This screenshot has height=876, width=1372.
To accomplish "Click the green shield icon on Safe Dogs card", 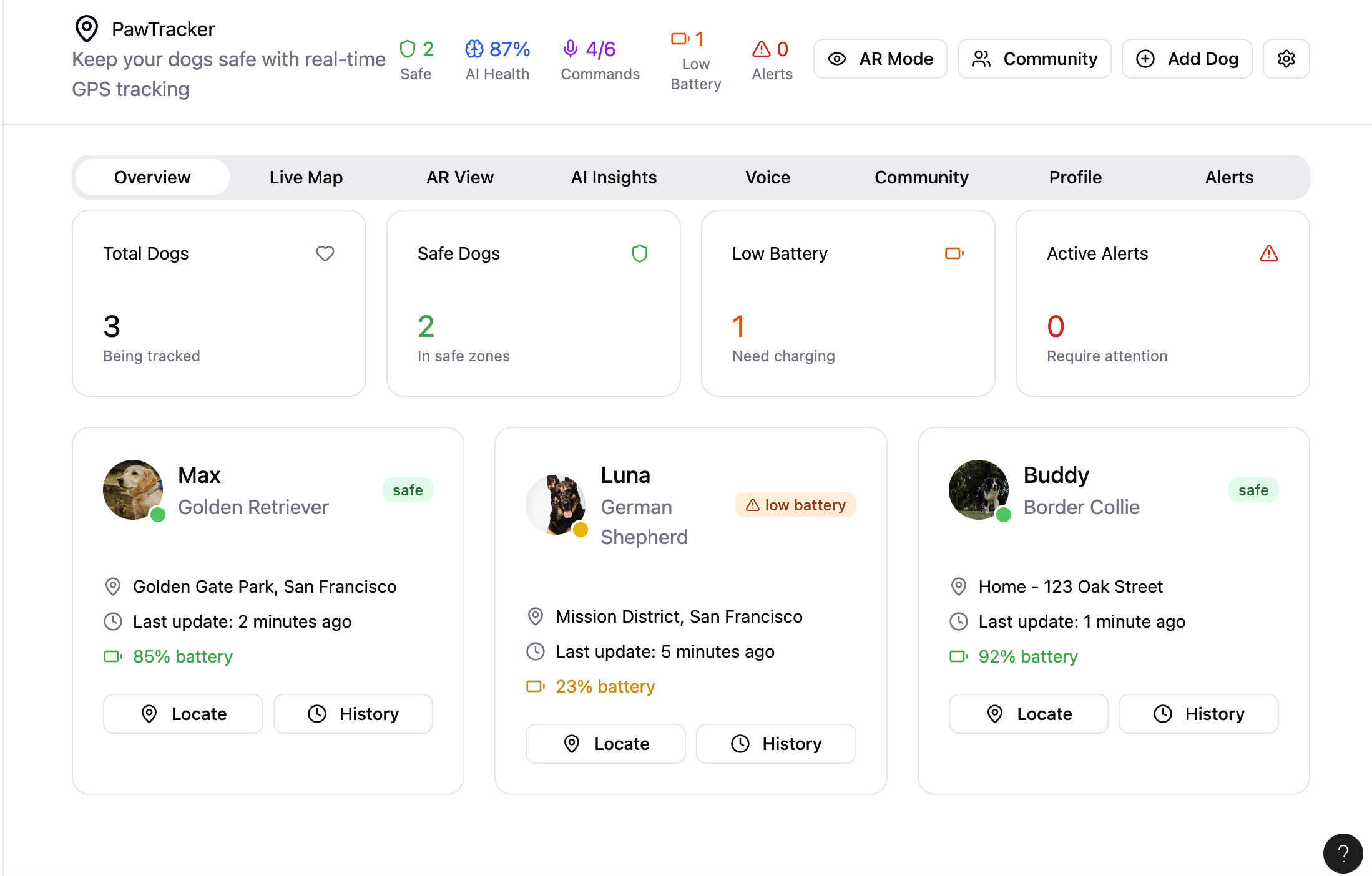I will tap(639, 253).
